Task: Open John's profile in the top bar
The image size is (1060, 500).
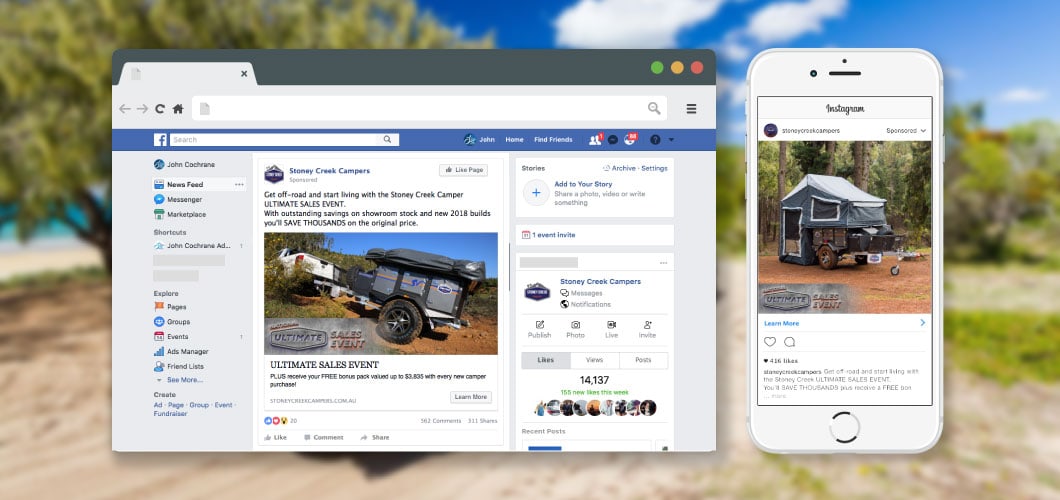Action: click(x=479, y=140)
